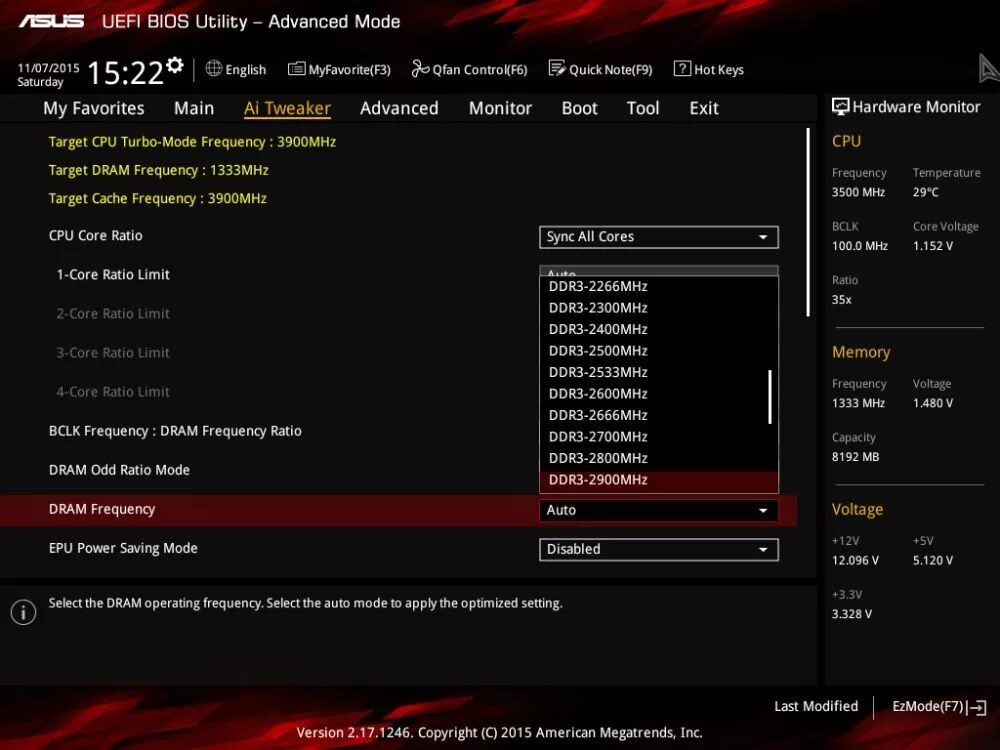Click Target CPU Turbo-Mode Frequency text
This screenshot has height=750, width=1000.
click(x=192, y=142)
